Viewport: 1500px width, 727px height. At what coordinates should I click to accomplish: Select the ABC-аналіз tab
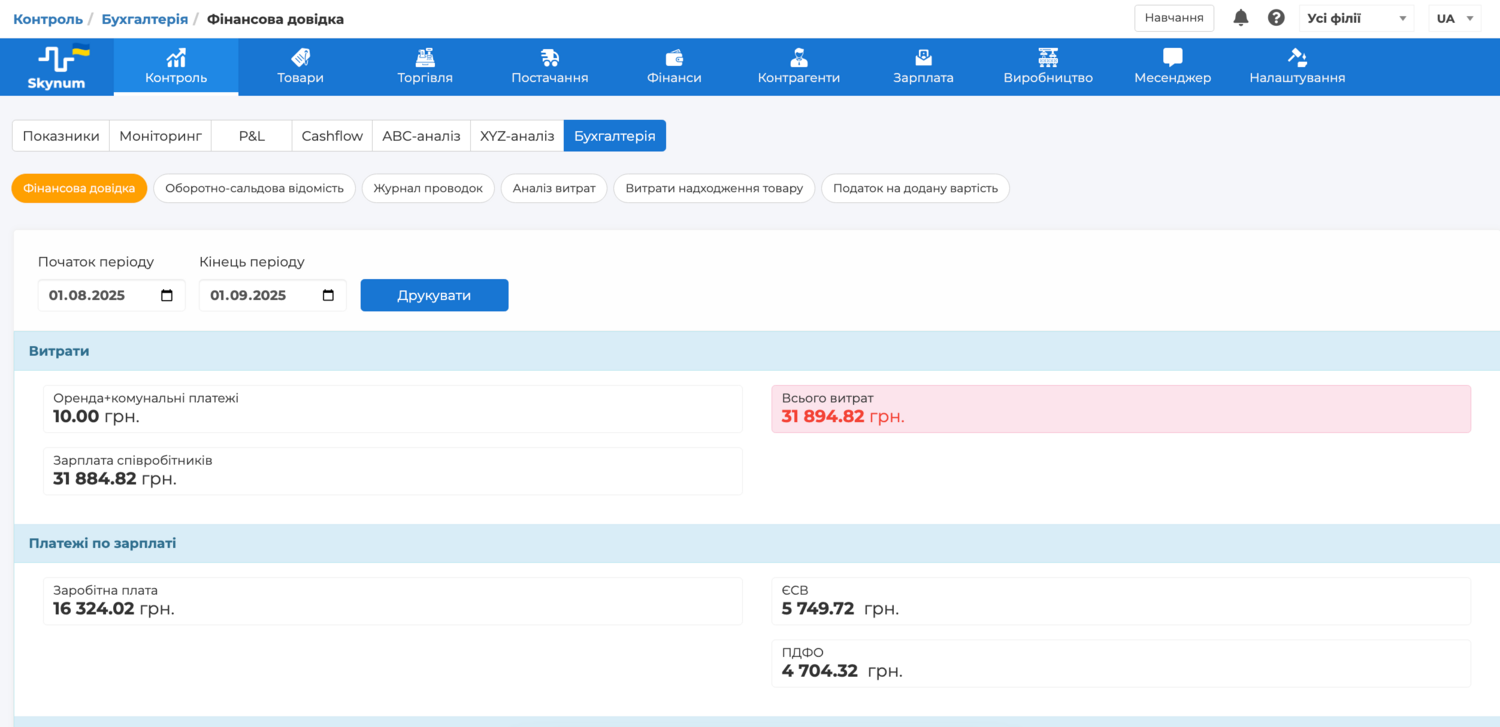pyautogui.click(x=421, y=136)
